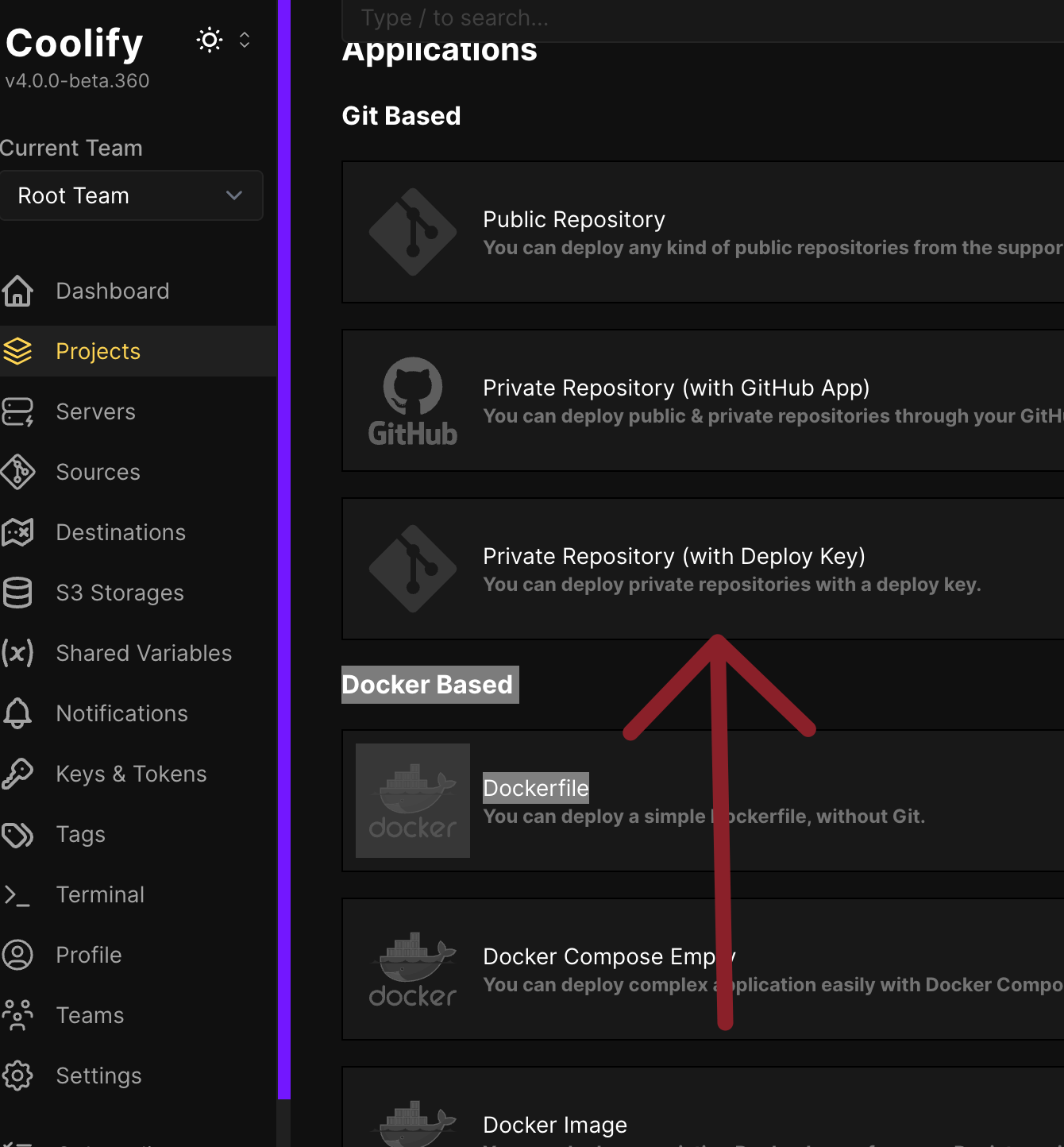Screen dimensions: 1064x1147
Task: Select Private Repository with Deploy Key
Action: [703, 569]
